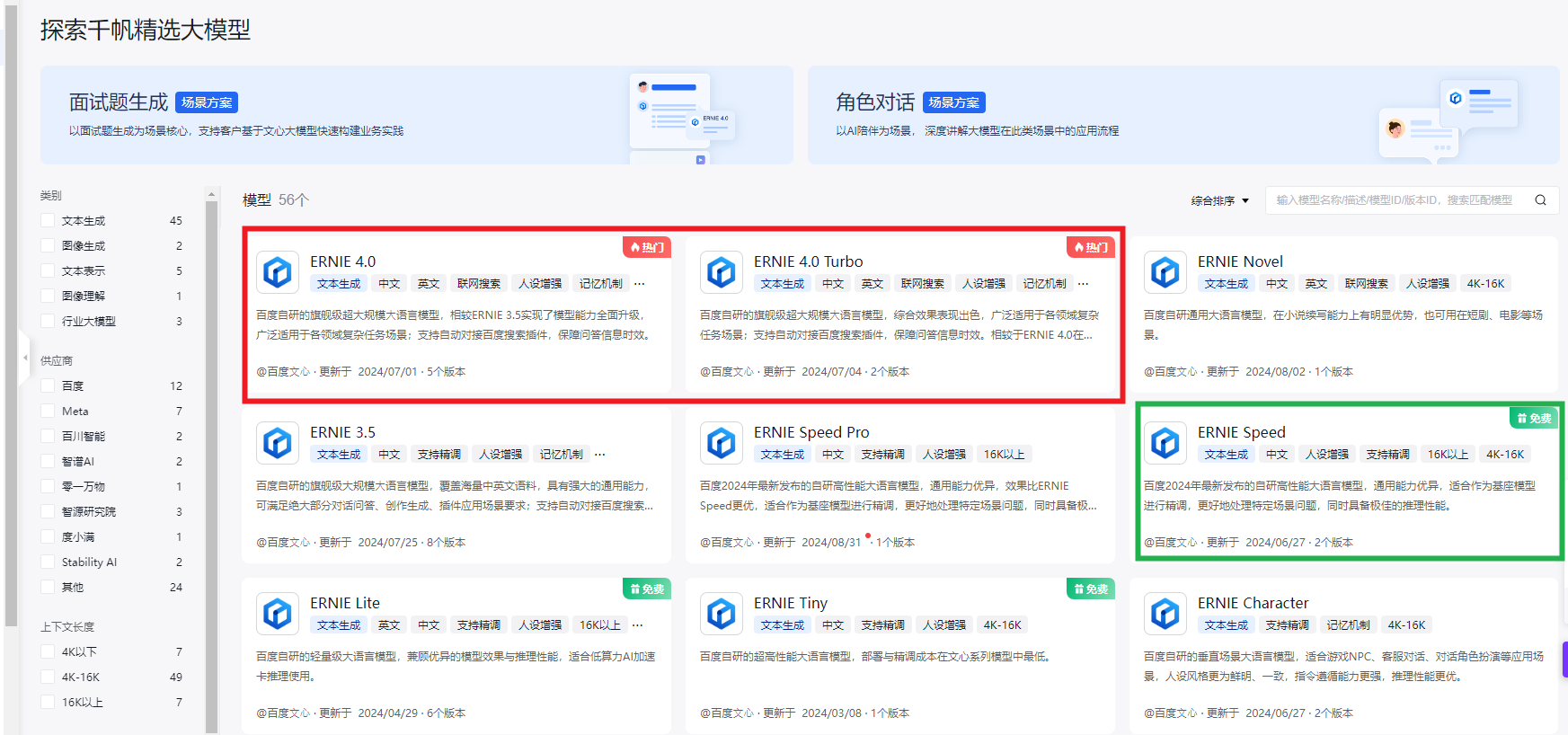Check the 百度 provider checkbox
This screenshot has width=1568, height=735.
48,385
